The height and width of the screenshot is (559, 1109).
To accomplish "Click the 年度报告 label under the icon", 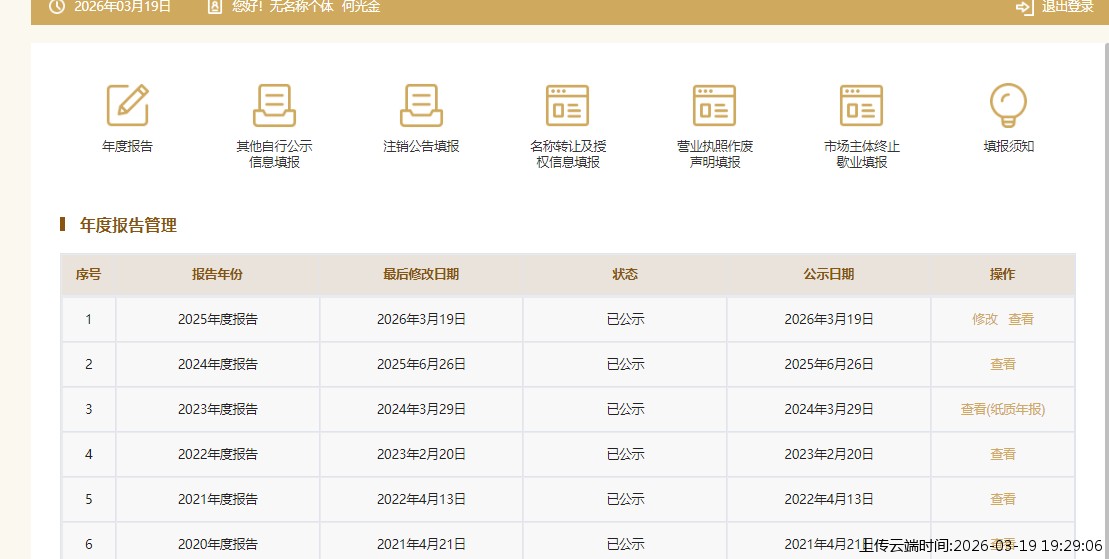I will (127, 146).
